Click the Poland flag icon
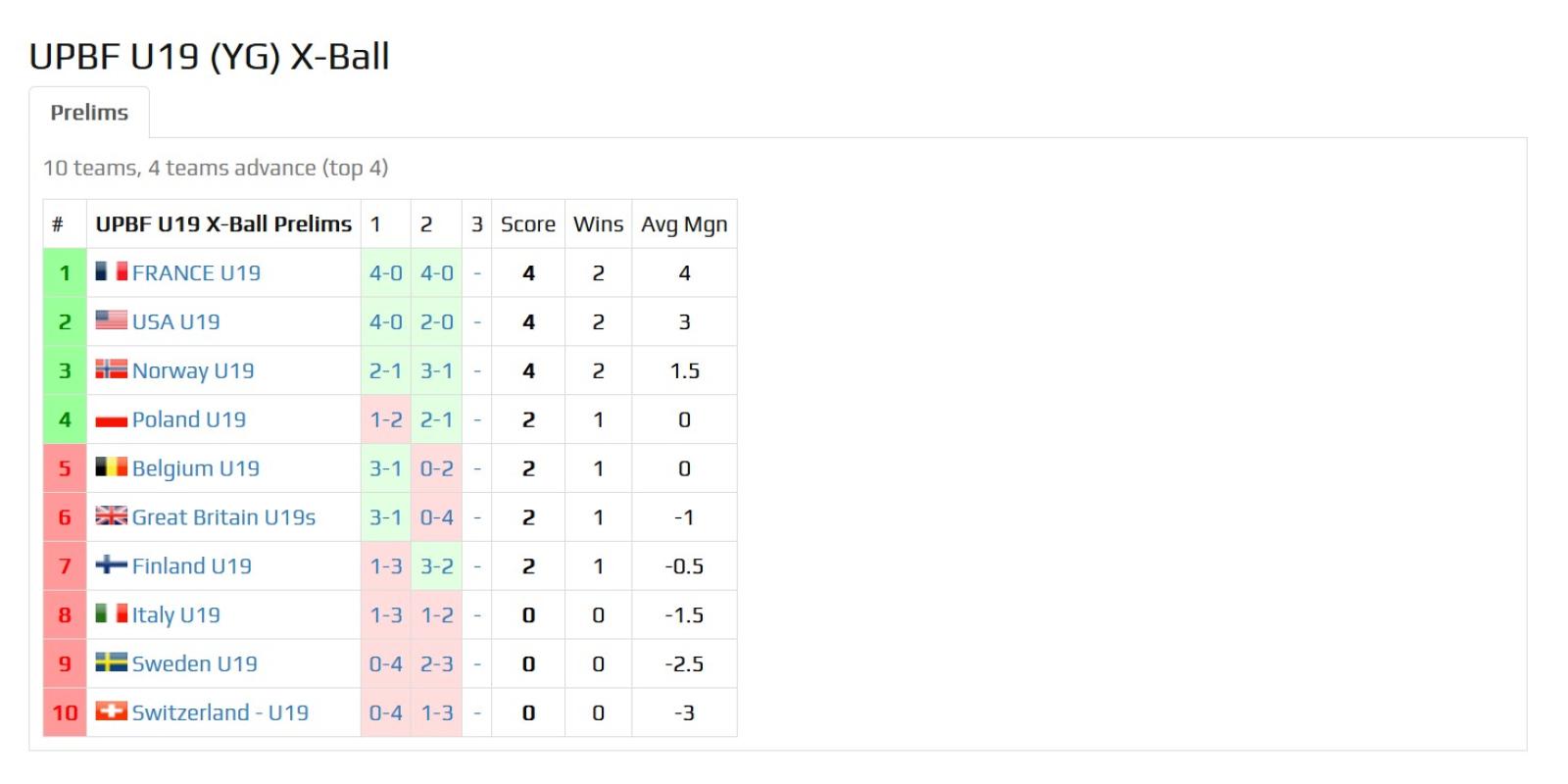 [111, 419]
